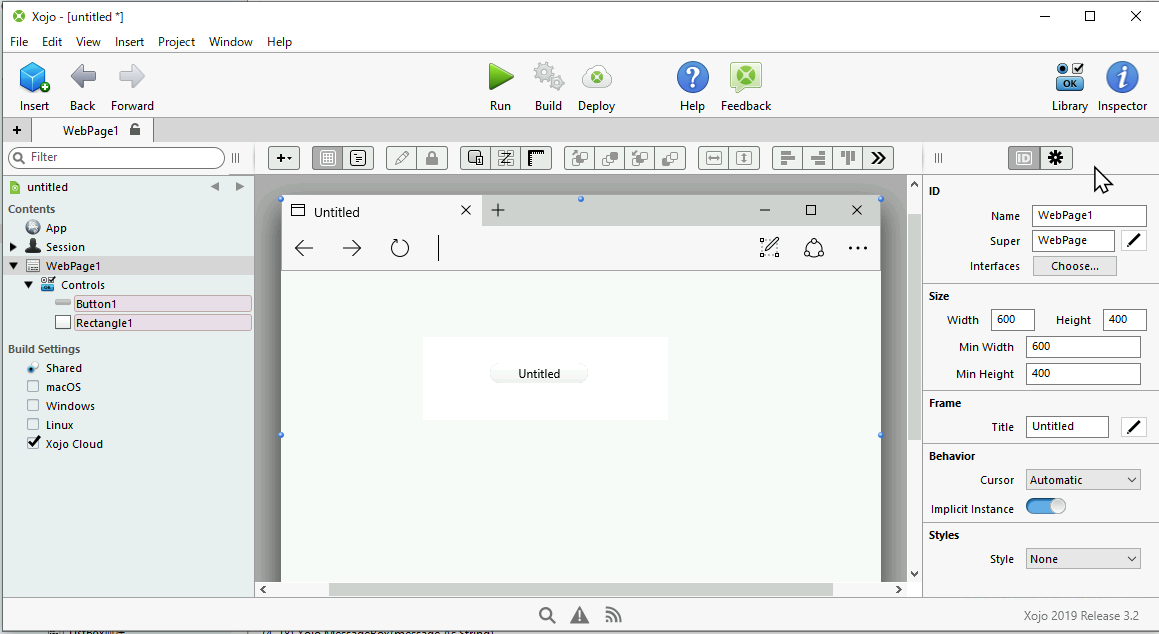
Task: Open the Style dropdown set to None
Action: pyautogui.click(x=1083, y=559)
